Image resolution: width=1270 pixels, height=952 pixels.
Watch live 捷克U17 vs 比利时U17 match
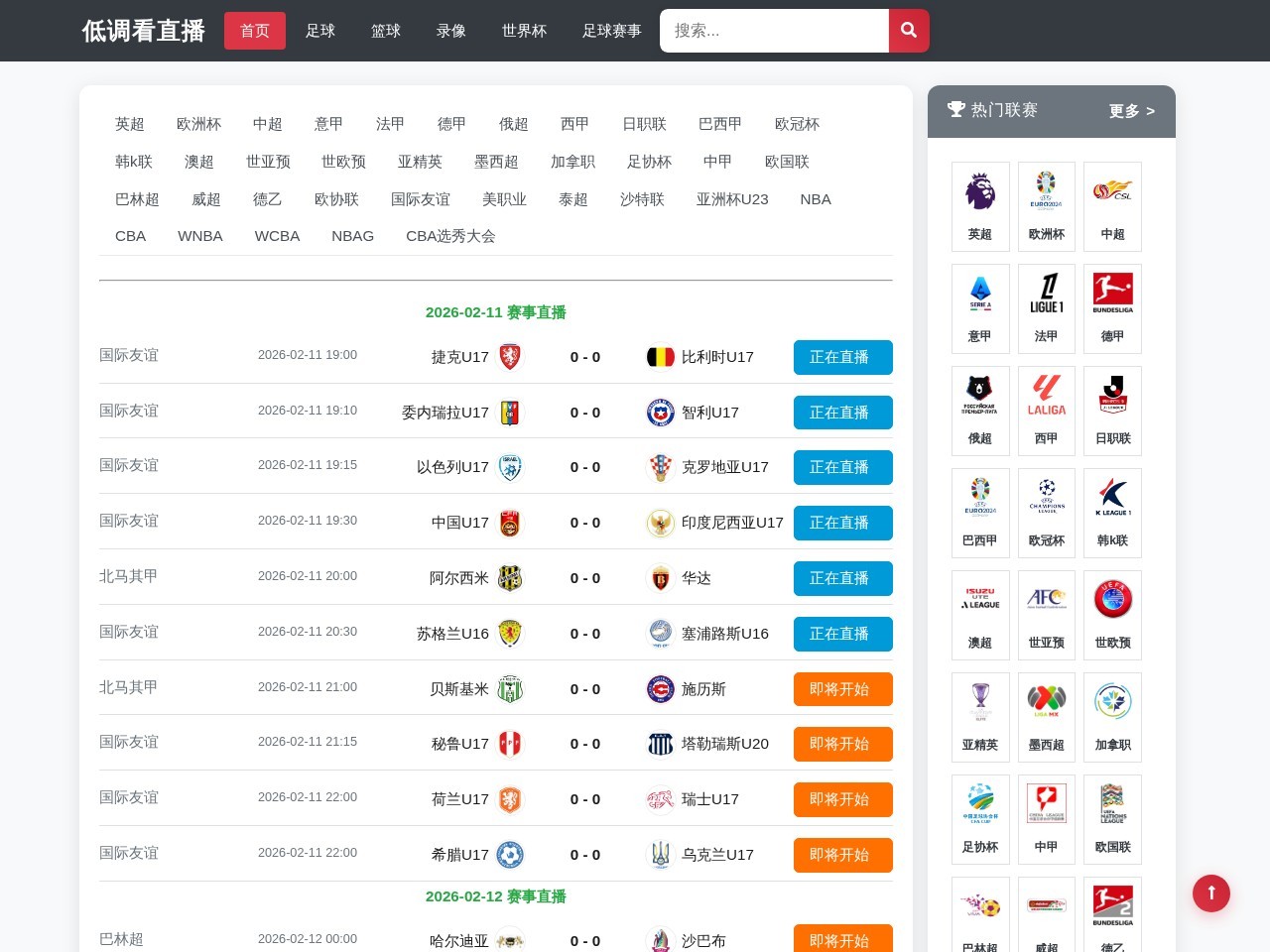click(x=842, y=357)
